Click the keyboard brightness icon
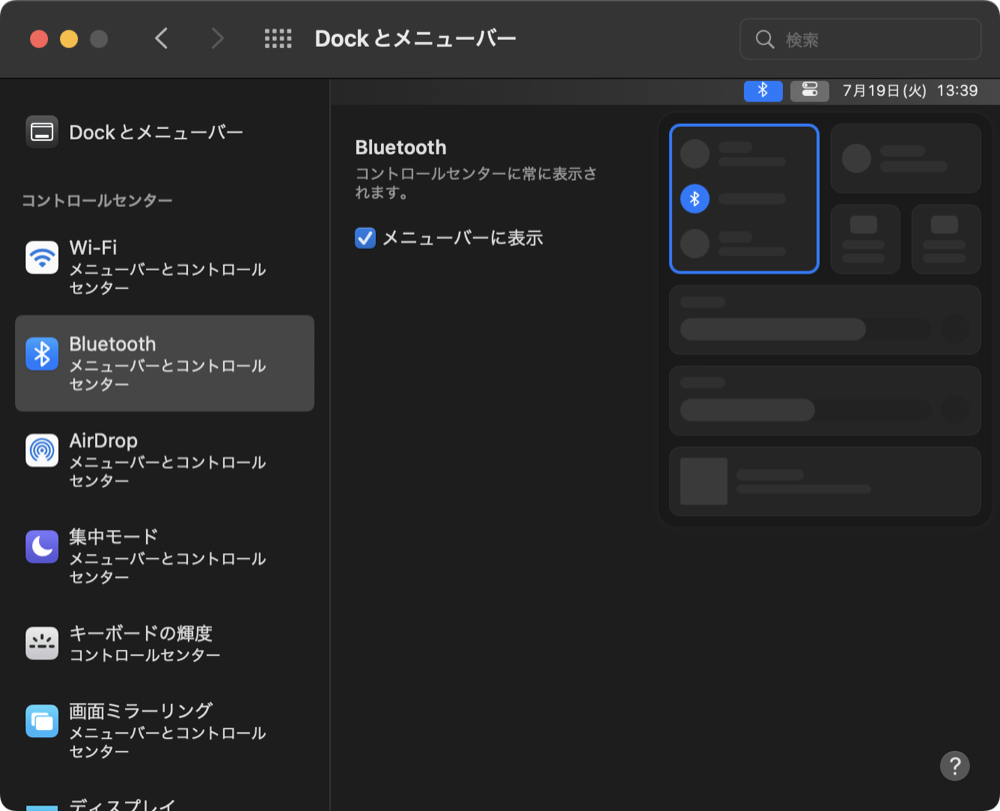 click(42, 643)
